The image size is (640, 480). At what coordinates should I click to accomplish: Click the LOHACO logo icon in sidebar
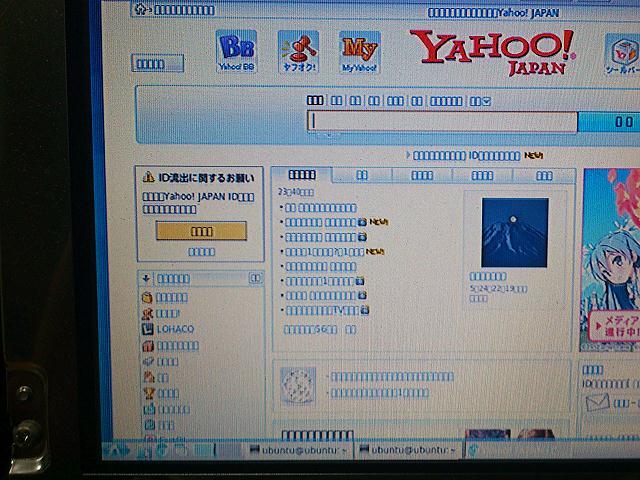[147, 329]
